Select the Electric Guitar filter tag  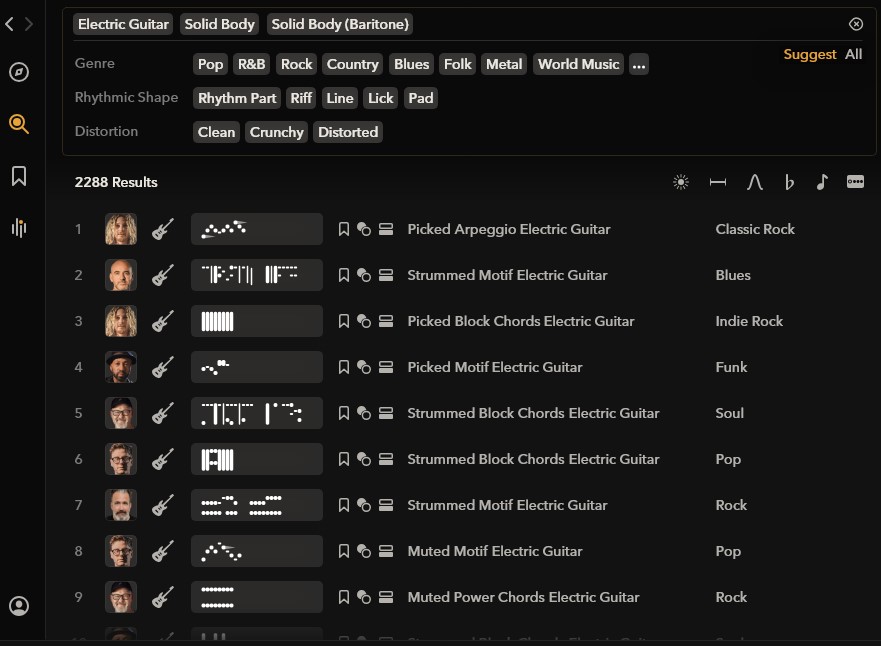[122, 24]
